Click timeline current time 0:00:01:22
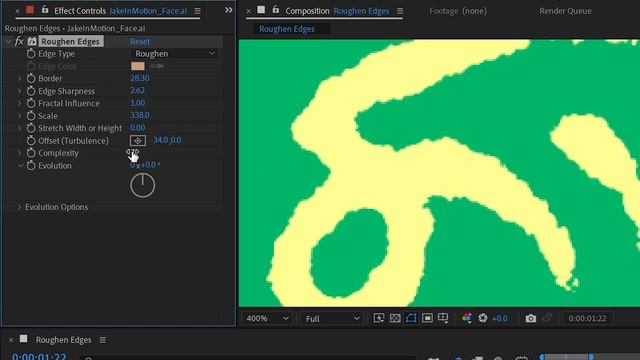The image size is (640, 360). [x=39, y=356]
